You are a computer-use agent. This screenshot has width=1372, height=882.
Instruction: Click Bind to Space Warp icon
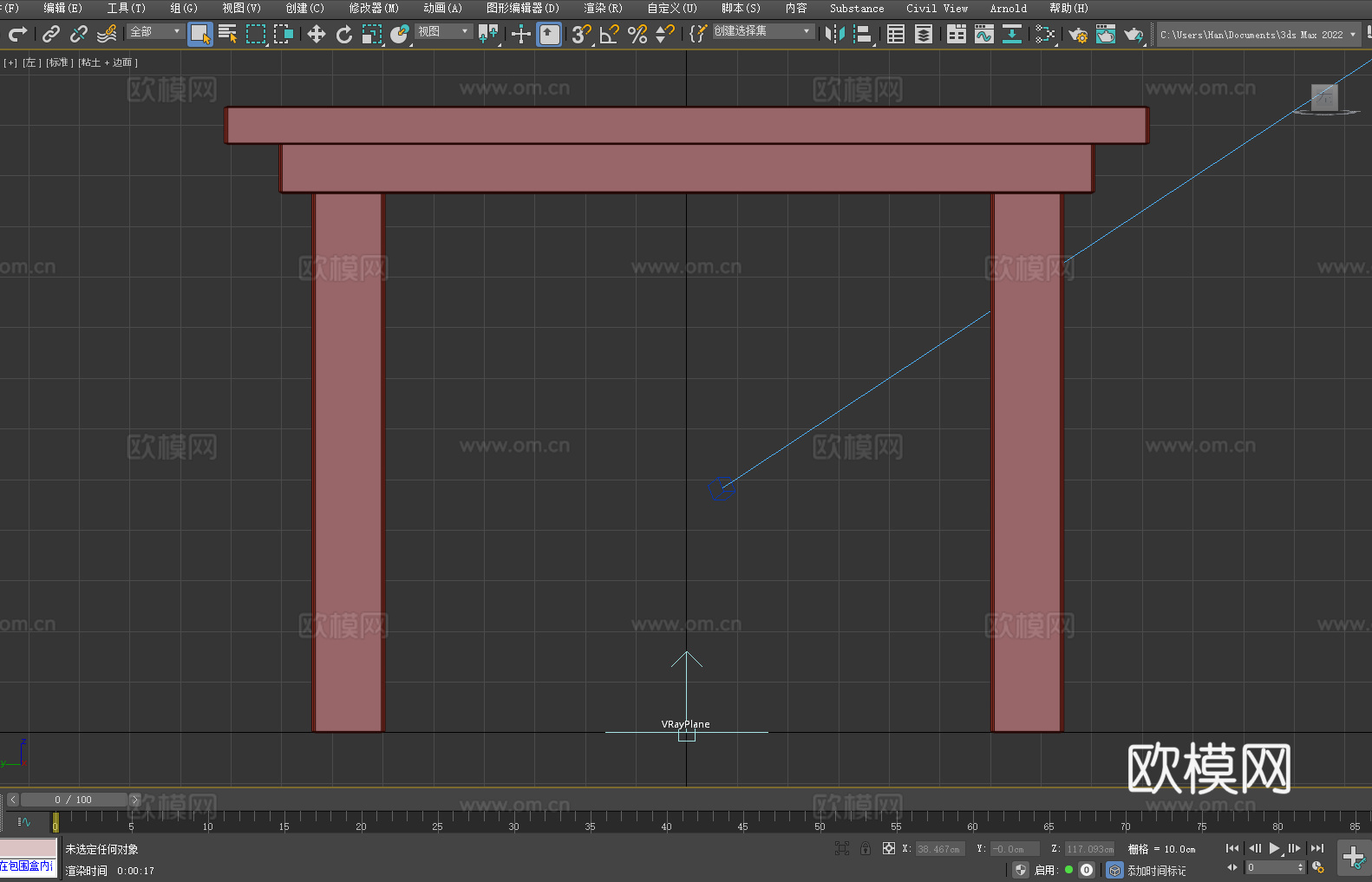tap(107, 34)
